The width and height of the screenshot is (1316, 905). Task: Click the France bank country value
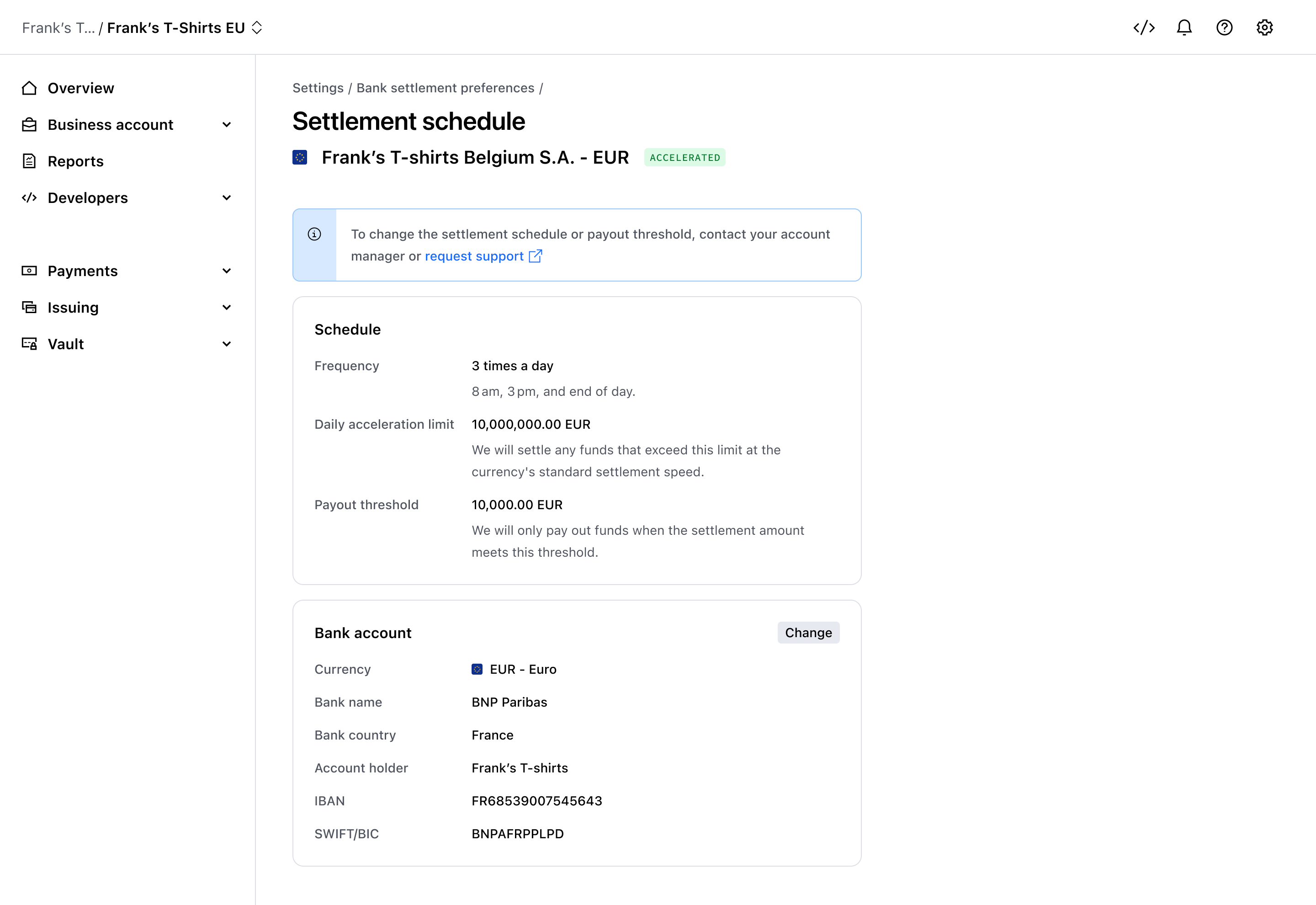[493, 735]
